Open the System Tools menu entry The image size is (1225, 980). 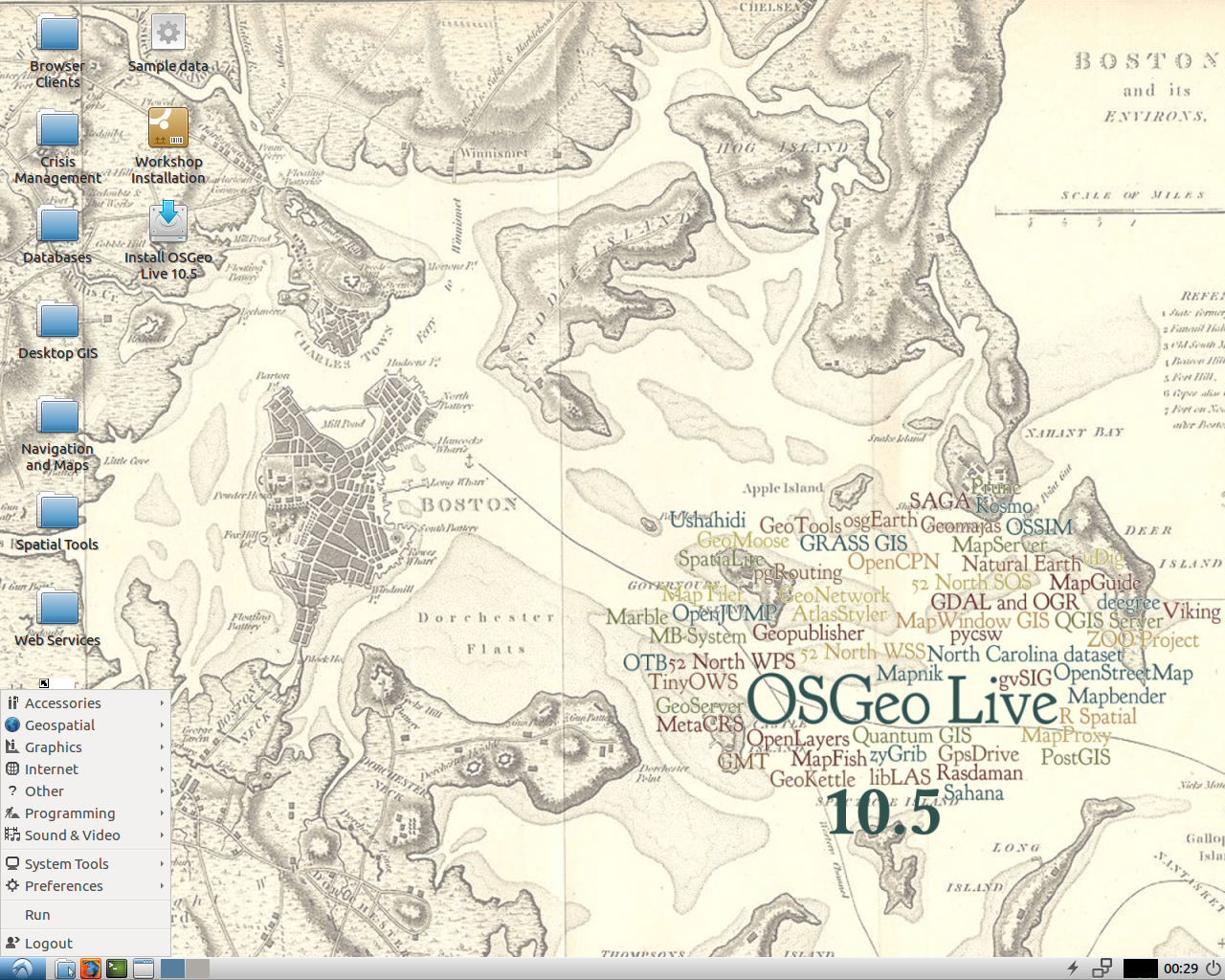tap(86, 864)
